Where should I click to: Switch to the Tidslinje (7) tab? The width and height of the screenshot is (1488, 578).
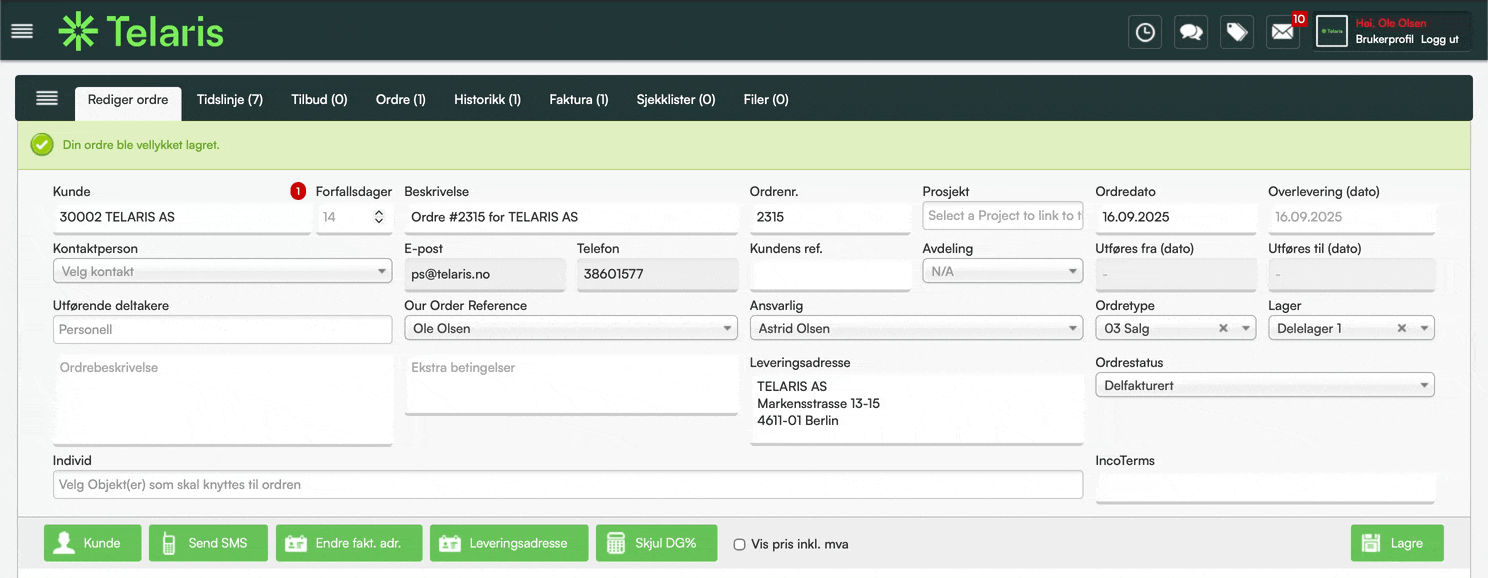pos(230,100)
